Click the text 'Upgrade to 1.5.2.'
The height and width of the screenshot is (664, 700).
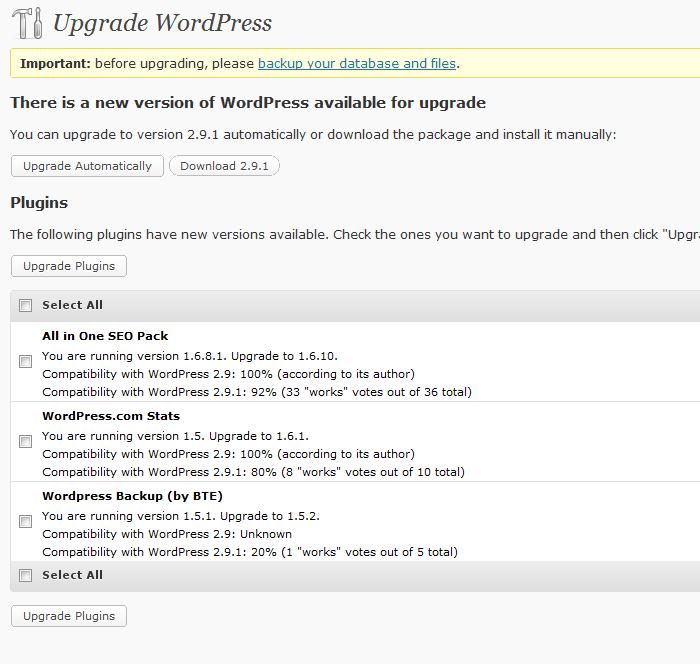pos(270,516)
